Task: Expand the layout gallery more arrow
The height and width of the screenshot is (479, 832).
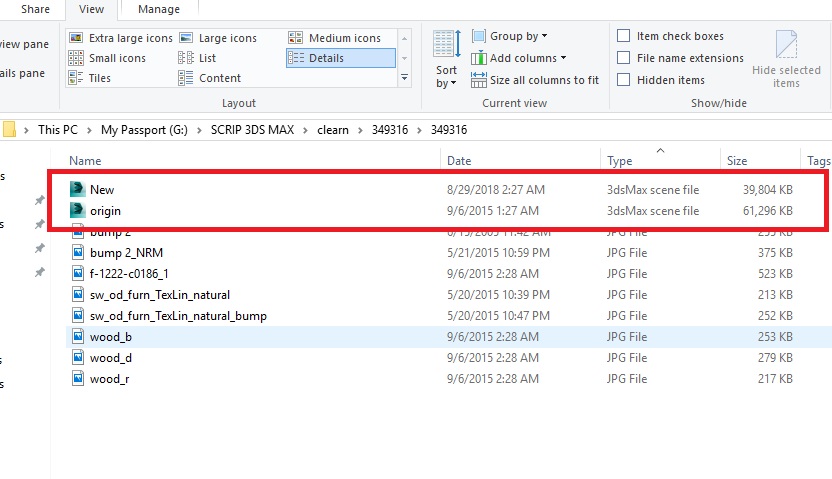Action: coord(404,78)
